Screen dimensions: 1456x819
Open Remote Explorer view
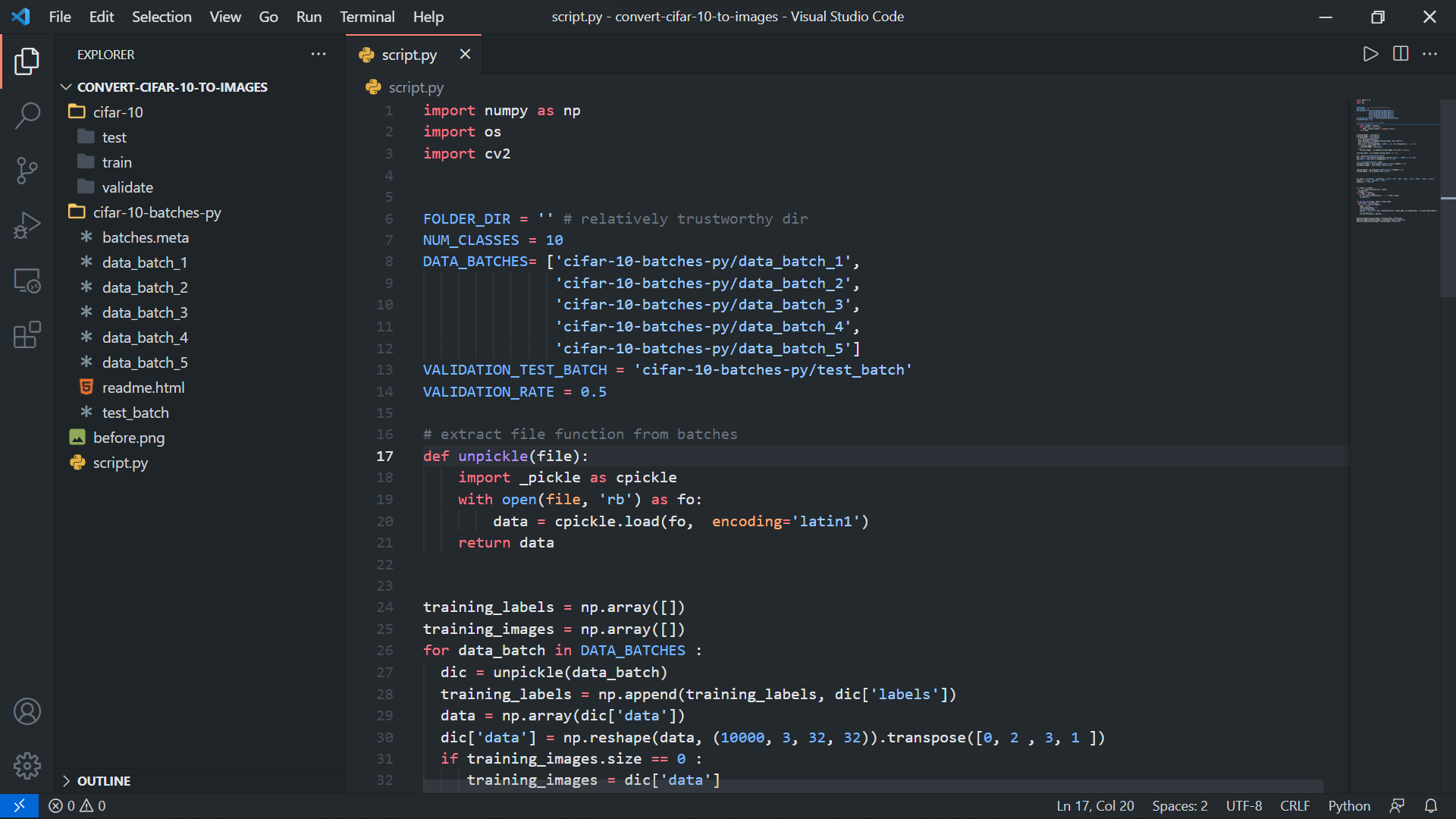pos(27,281)
